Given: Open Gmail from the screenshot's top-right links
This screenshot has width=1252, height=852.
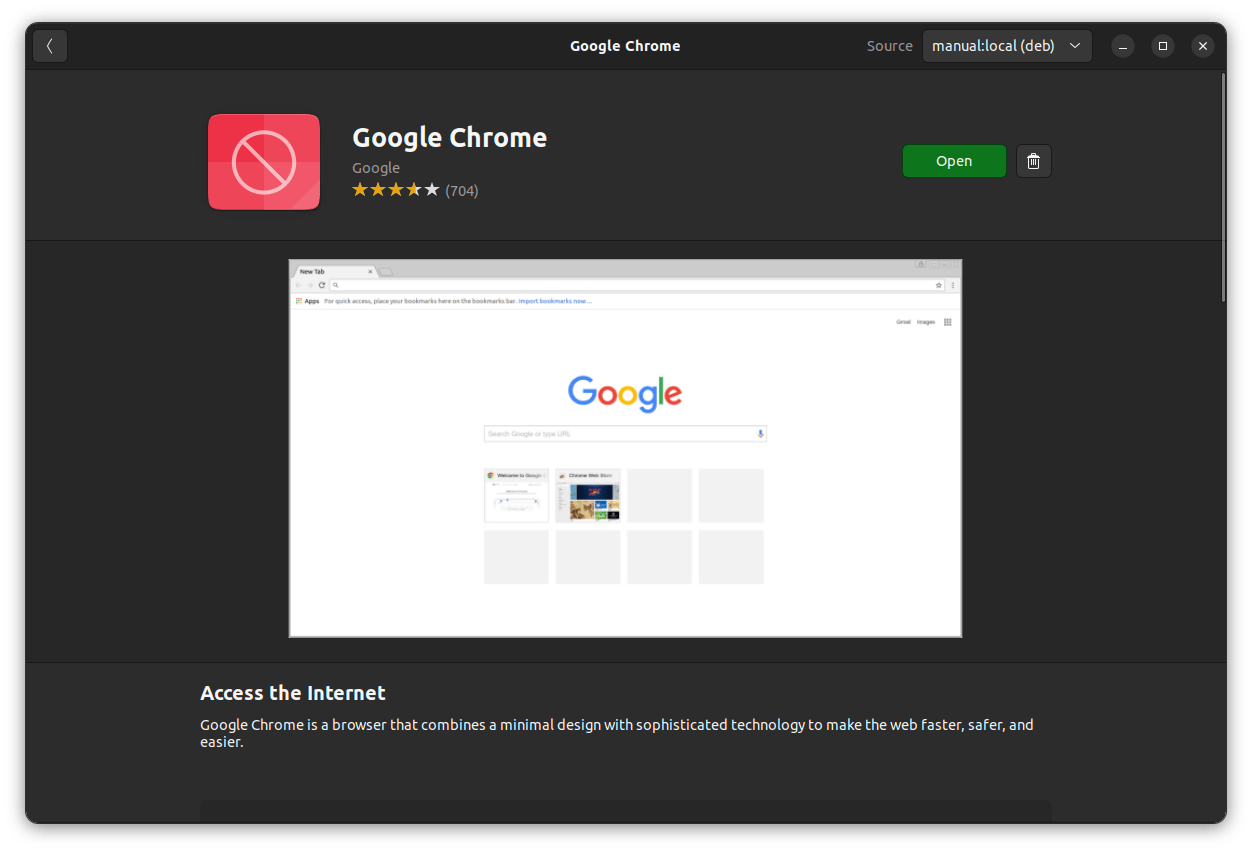Looking at the screenshot, I should [902, 322].
